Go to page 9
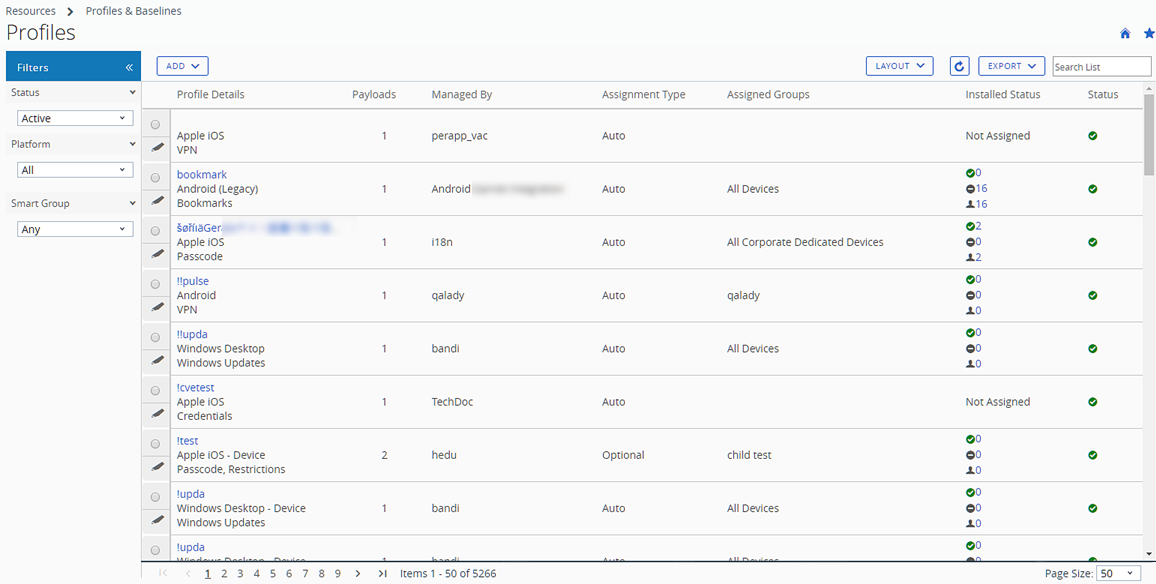 pos(338,574)
